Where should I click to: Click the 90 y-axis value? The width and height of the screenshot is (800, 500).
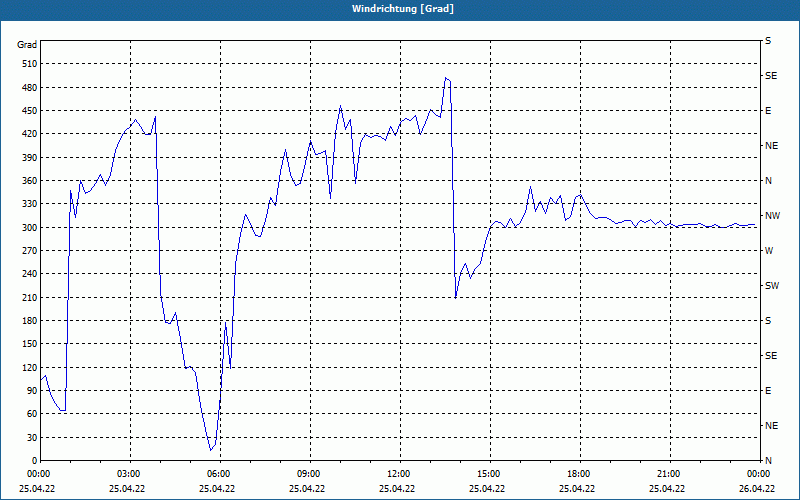32,391
